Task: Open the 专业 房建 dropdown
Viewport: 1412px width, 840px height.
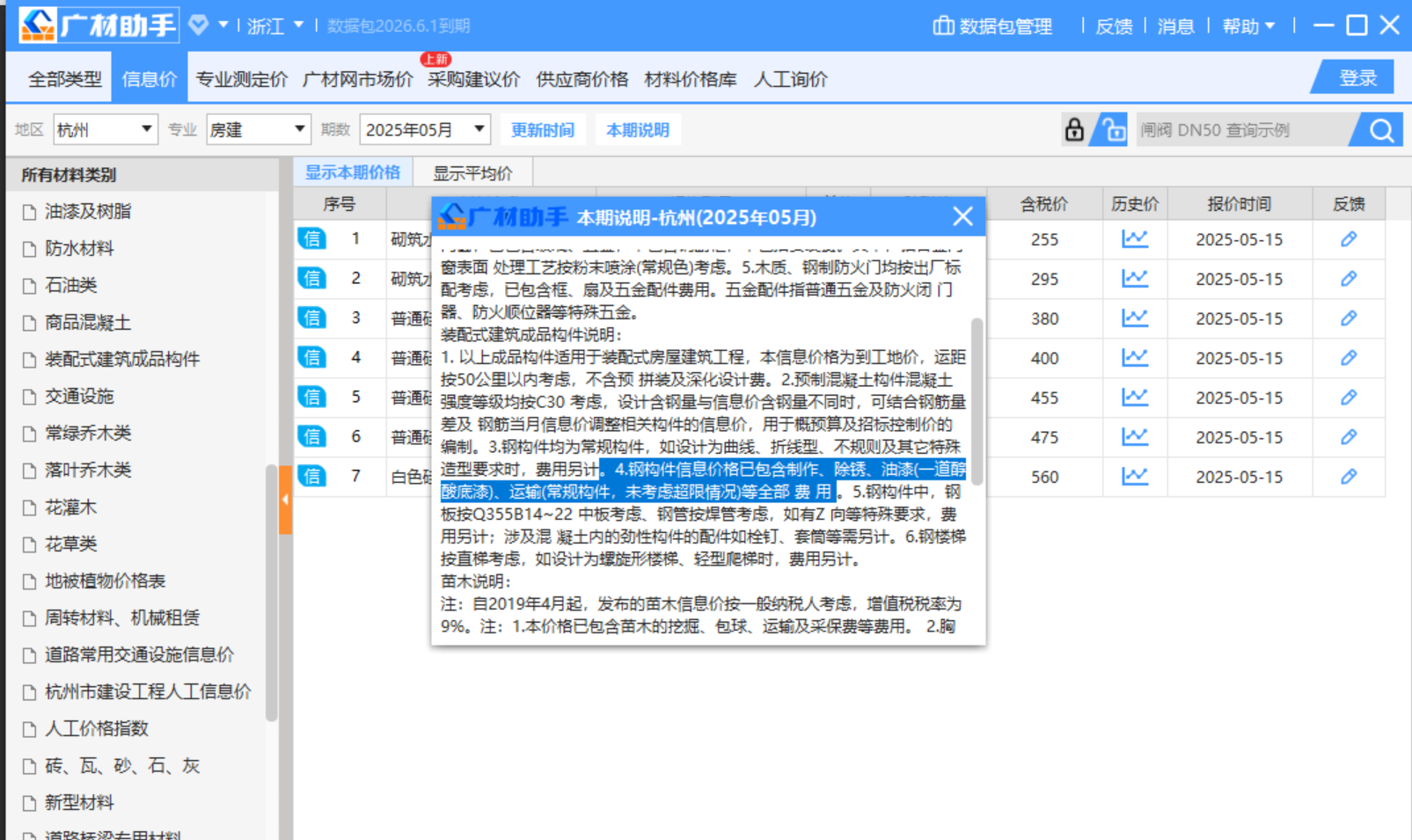Action: point(259,129)
